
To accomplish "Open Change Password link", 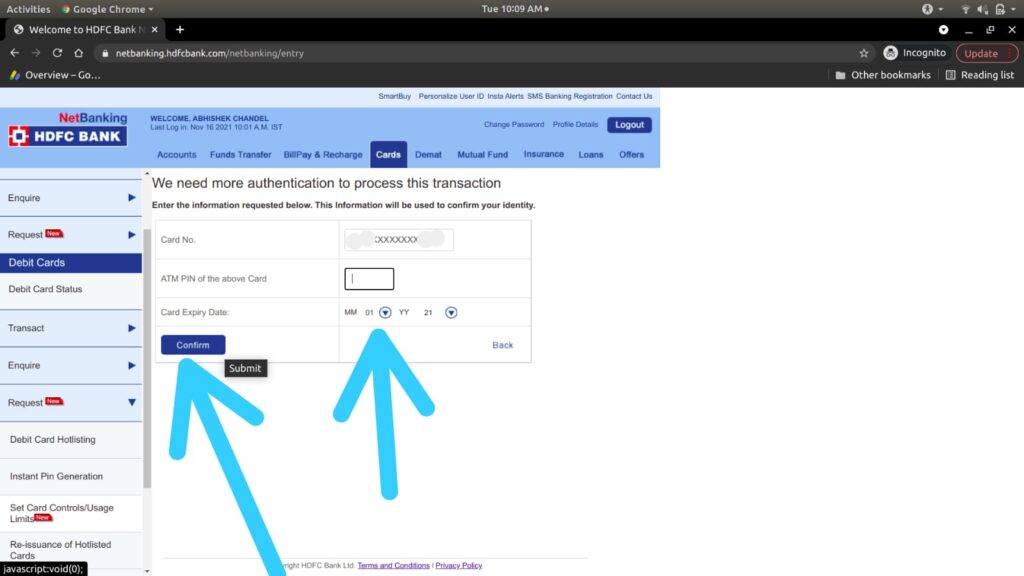I will point(514,124).
